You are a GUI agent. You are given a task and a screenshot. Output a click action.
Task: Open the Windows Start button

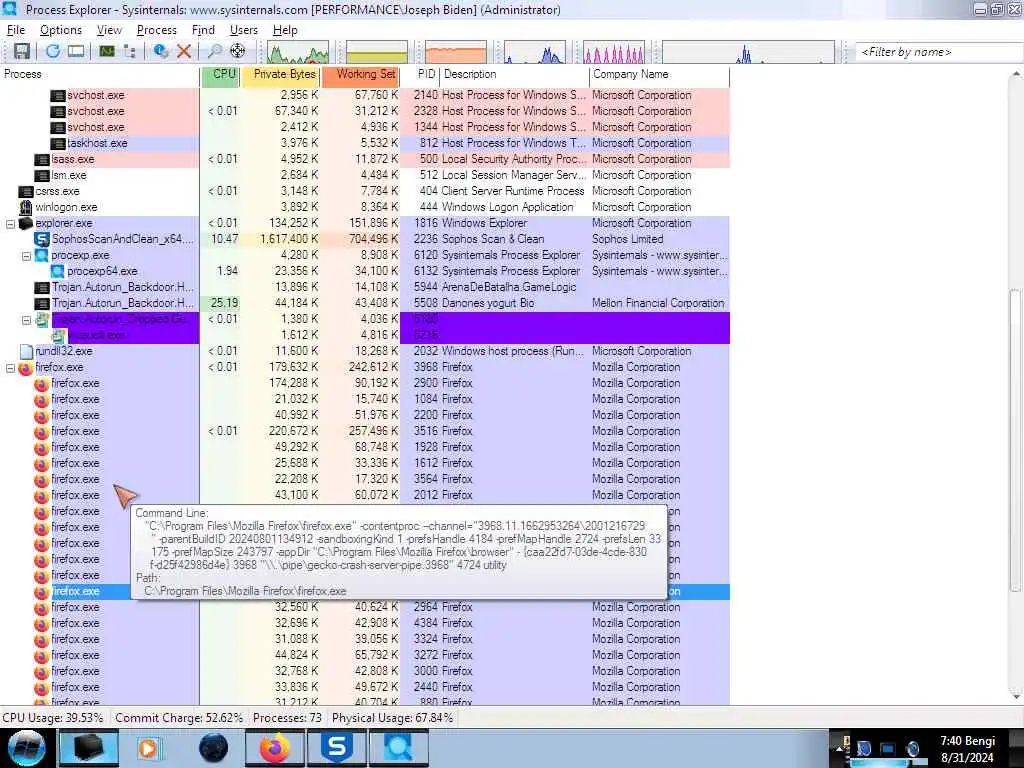[x=27, y=748]
